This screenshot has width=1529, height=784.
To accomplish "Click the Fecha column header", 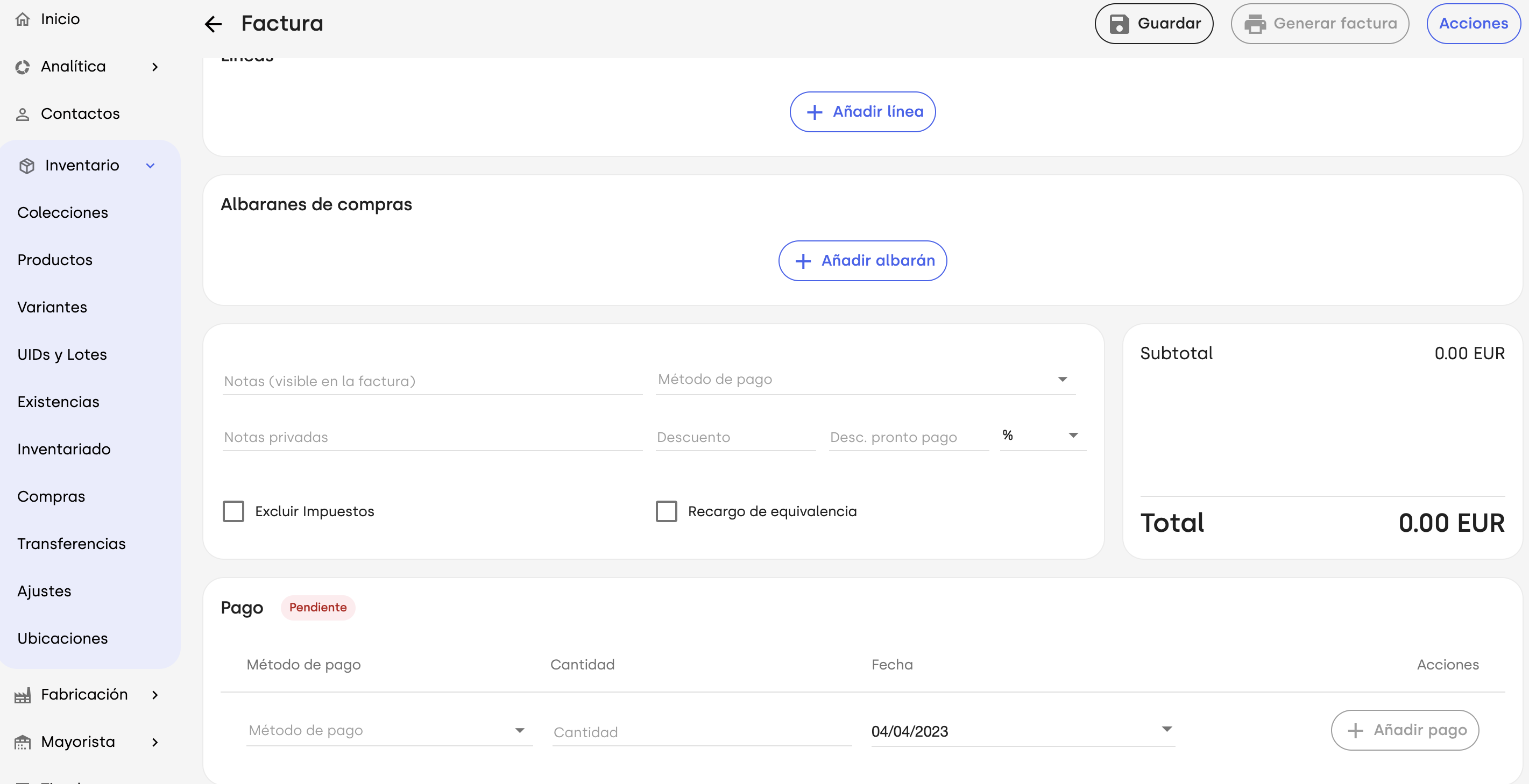I will pyautogui.click(x=892, y=665).
